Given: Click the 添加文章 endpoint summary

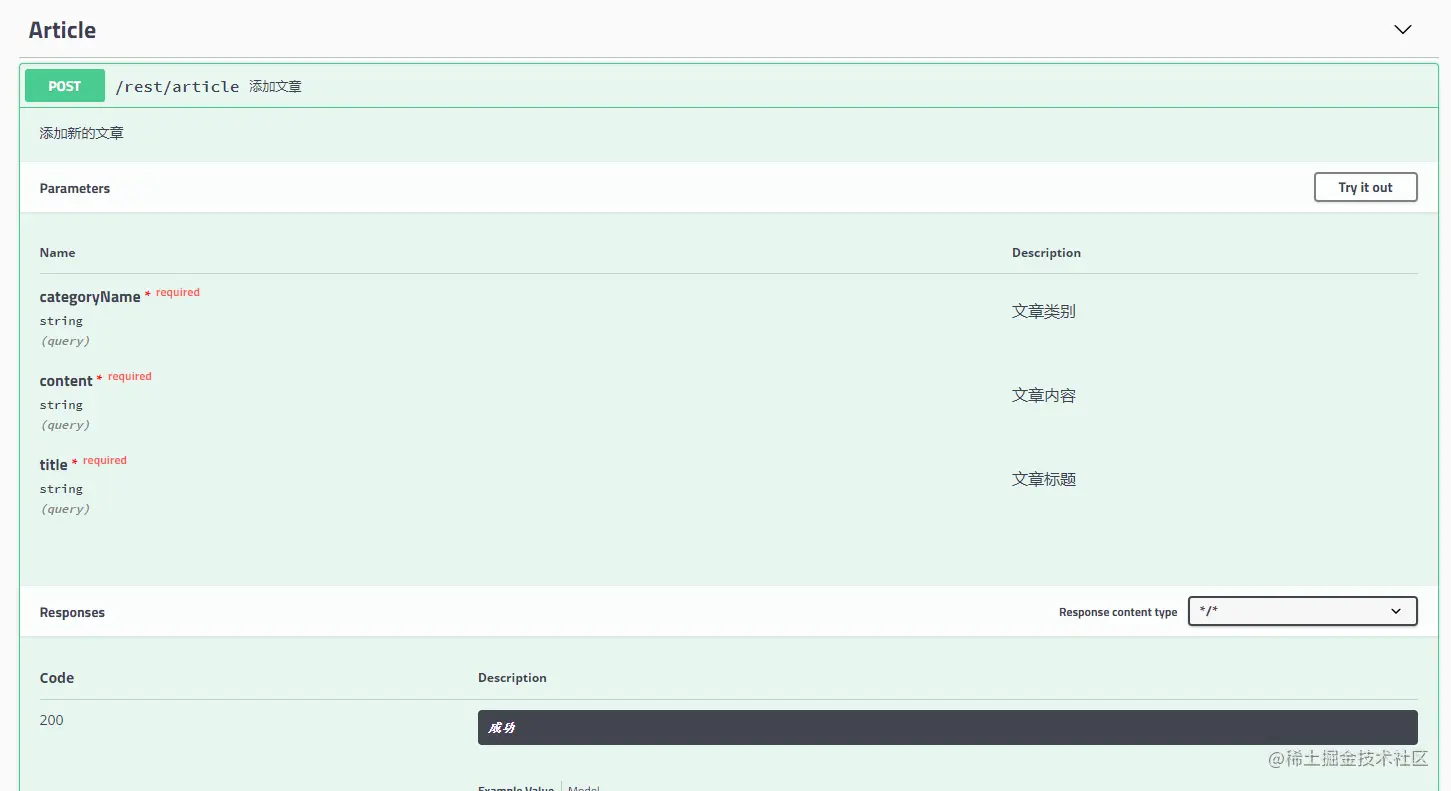Looking at the screenshot, I should point(275,87).
